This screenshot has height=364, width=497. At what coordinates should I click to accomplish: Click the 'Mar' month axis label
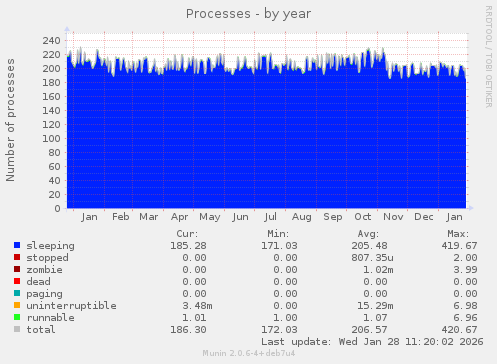pyautogui.click(x=148, y=217)
